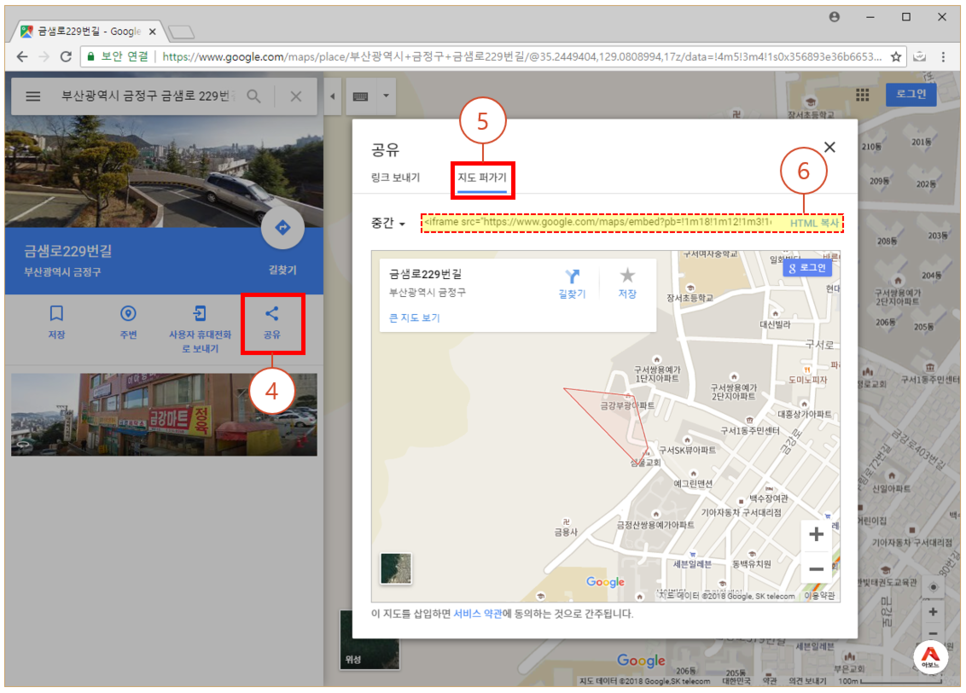Click the 큰 지도 보기 link
Screen dimensions: 966x693
[x=414, y=318]
